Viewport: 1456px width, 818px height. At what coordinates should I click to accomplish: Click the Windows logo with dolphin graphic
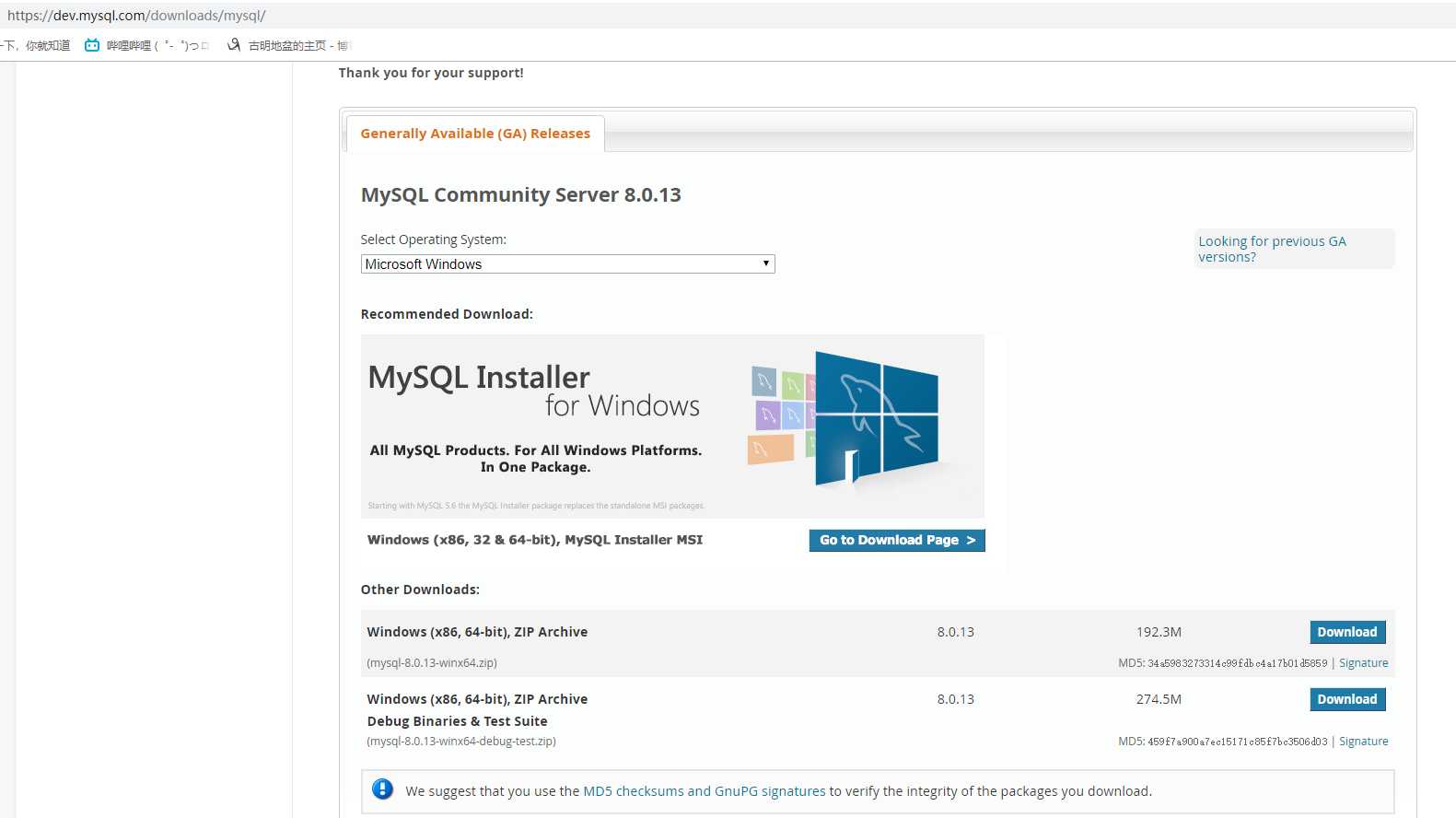tap(875, 417)
